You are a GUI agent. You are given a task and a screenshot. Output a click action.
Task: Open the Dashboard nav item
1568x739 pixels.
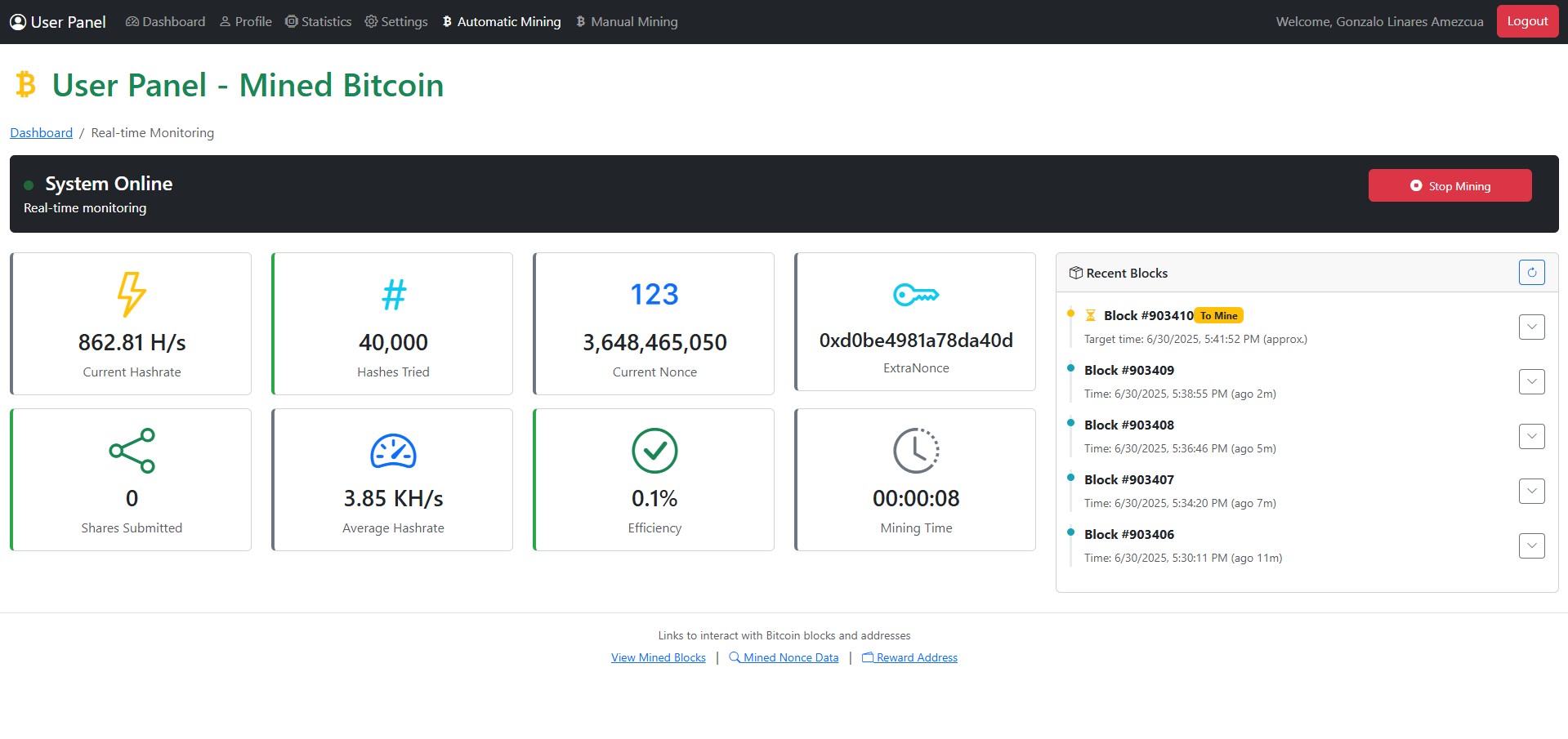(166, 22)
